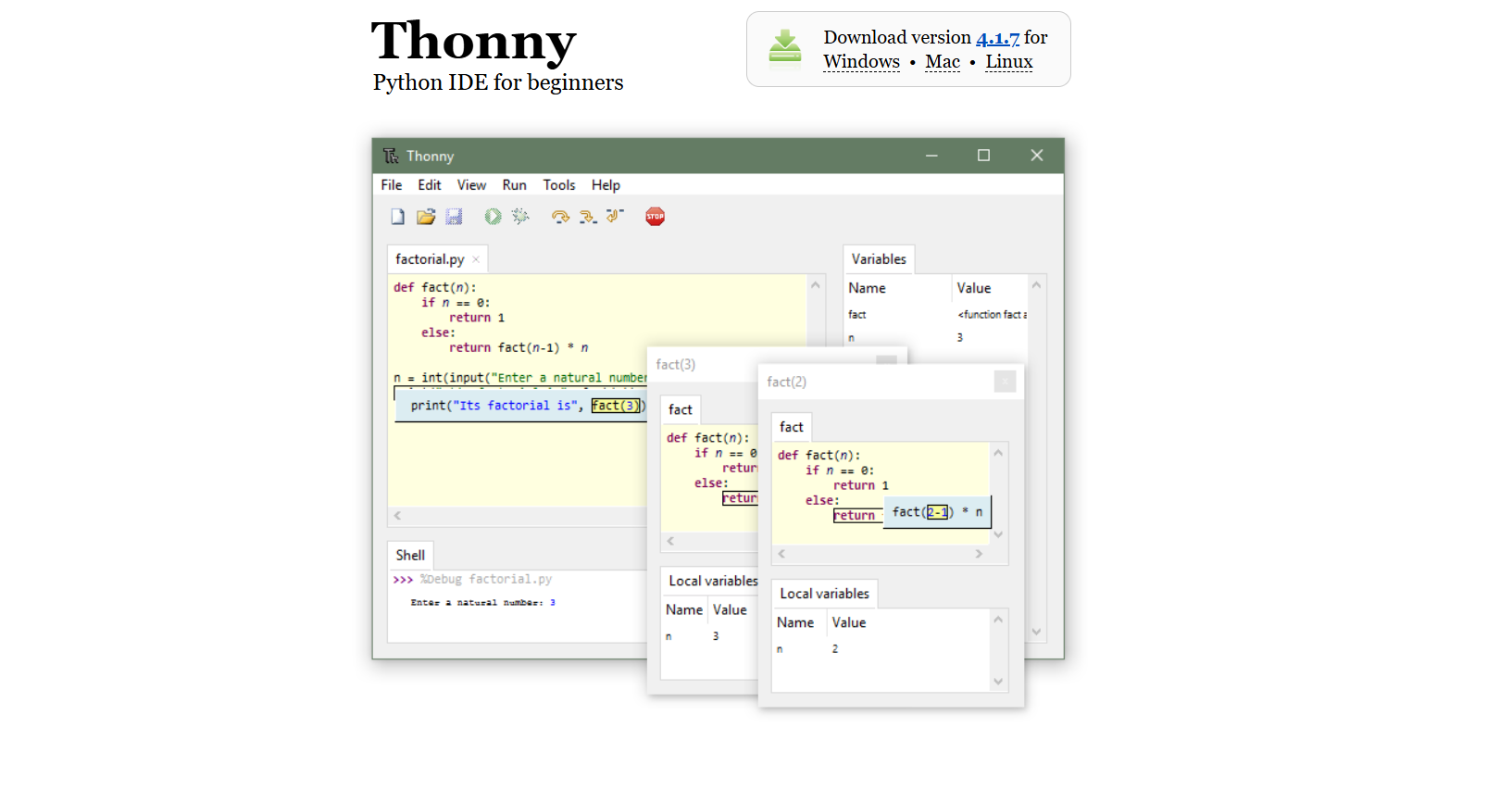The width and height of the screenshot is (1512, 790).
Task: Select the fact tab in fact(3) window
Action: click(681, 409)
